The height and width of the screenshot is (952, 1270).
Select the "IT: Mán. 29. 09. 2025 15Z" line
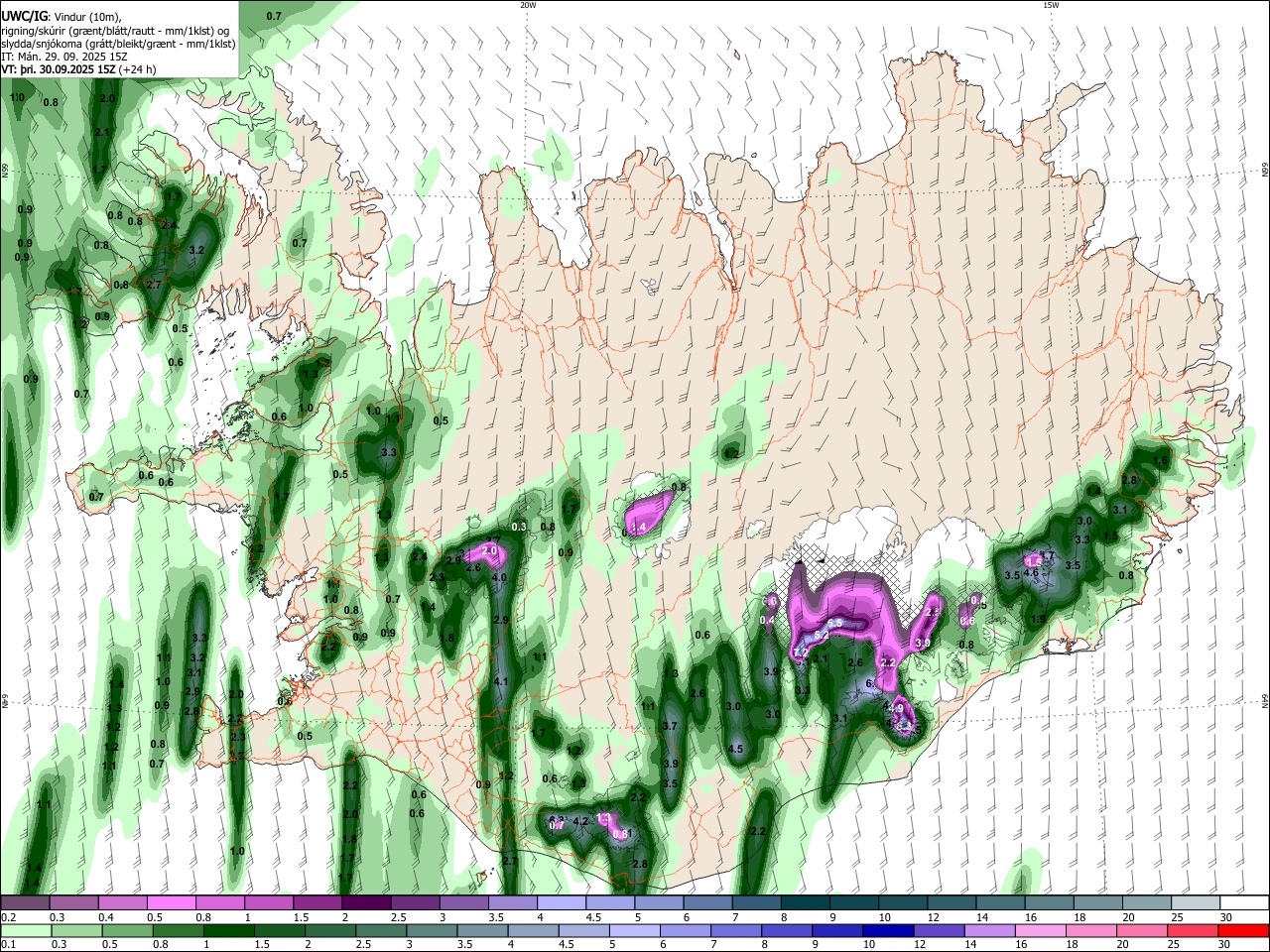[x=63, y=57]
